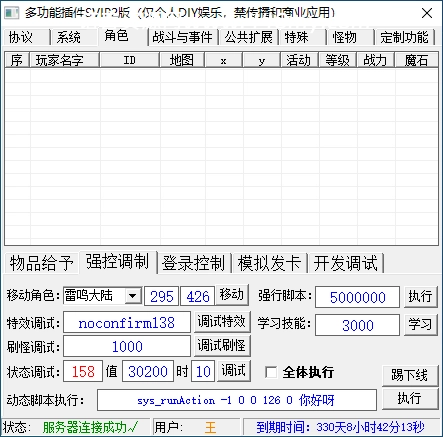Click the 时 field showing 10
The height and width of the screenshot is (437, 443).
203,371
